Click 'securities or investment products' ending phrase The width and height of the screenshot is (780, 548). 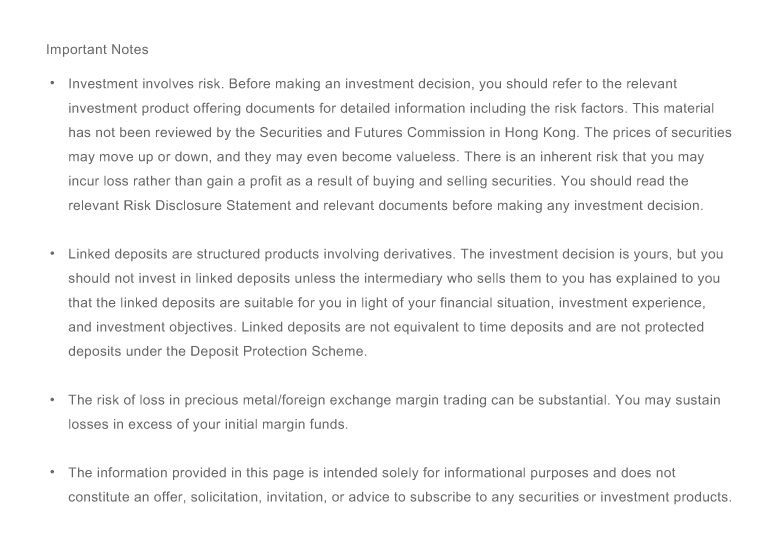tap(624, 497)
